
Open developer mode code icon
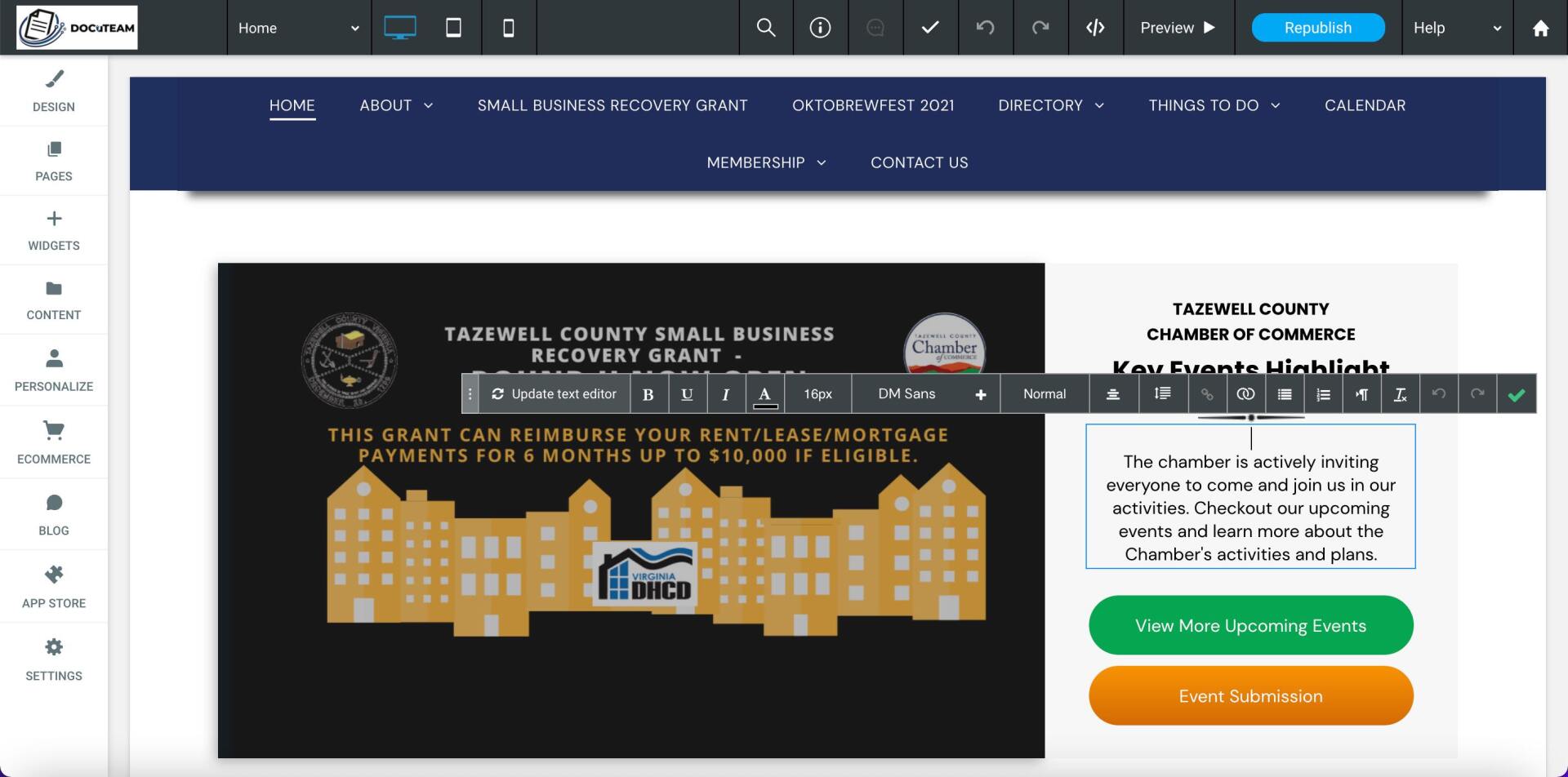1095,28
